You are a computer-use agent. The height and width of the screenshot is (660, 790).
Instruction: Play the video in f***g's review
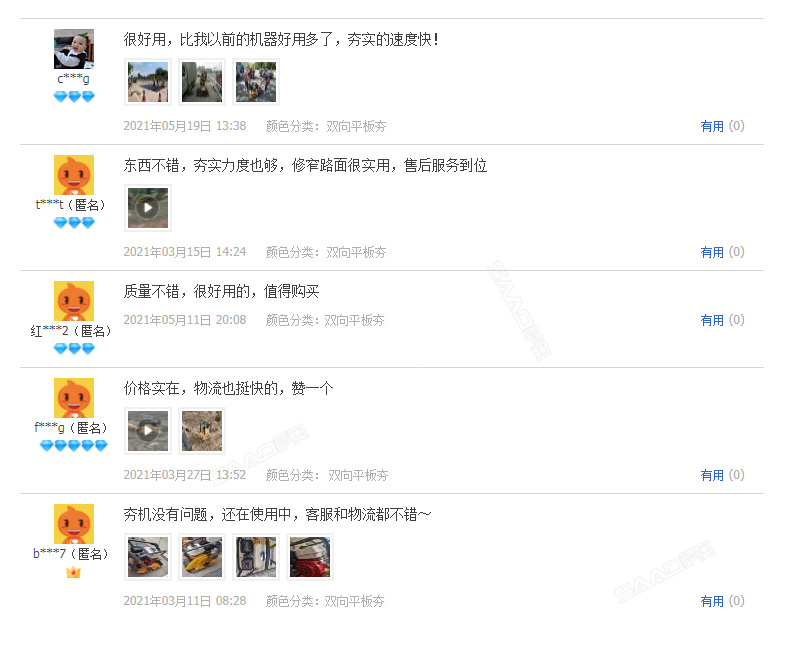point(148,431)
